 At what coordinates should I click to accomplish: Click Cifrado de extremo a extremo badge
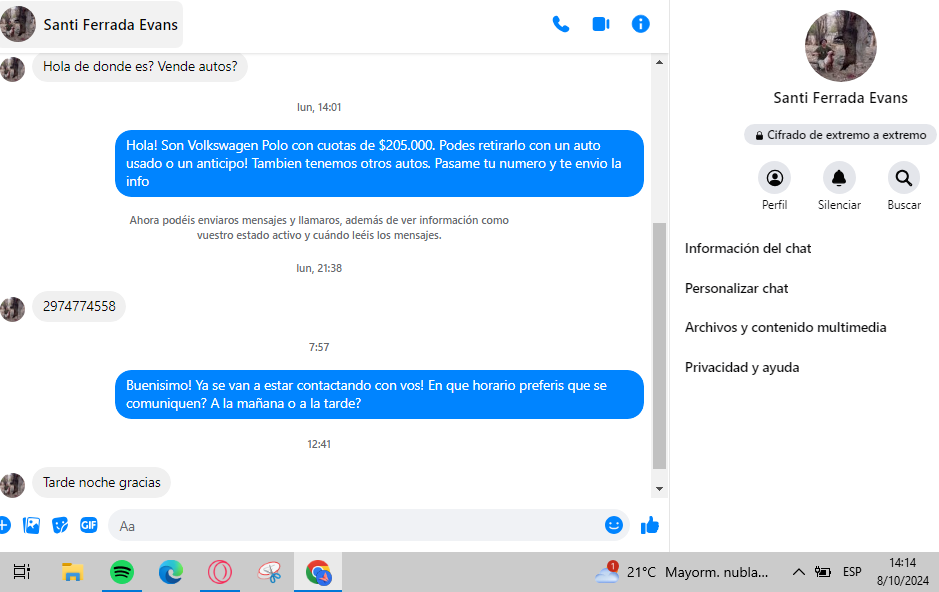coord(840,134)
